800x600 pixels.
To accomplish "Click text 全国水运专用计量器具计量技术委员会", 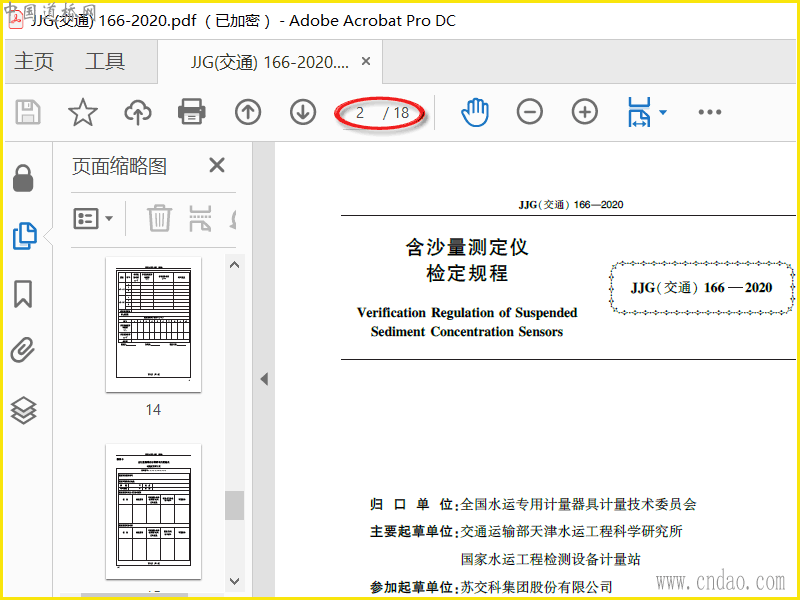I will [579, 504].
